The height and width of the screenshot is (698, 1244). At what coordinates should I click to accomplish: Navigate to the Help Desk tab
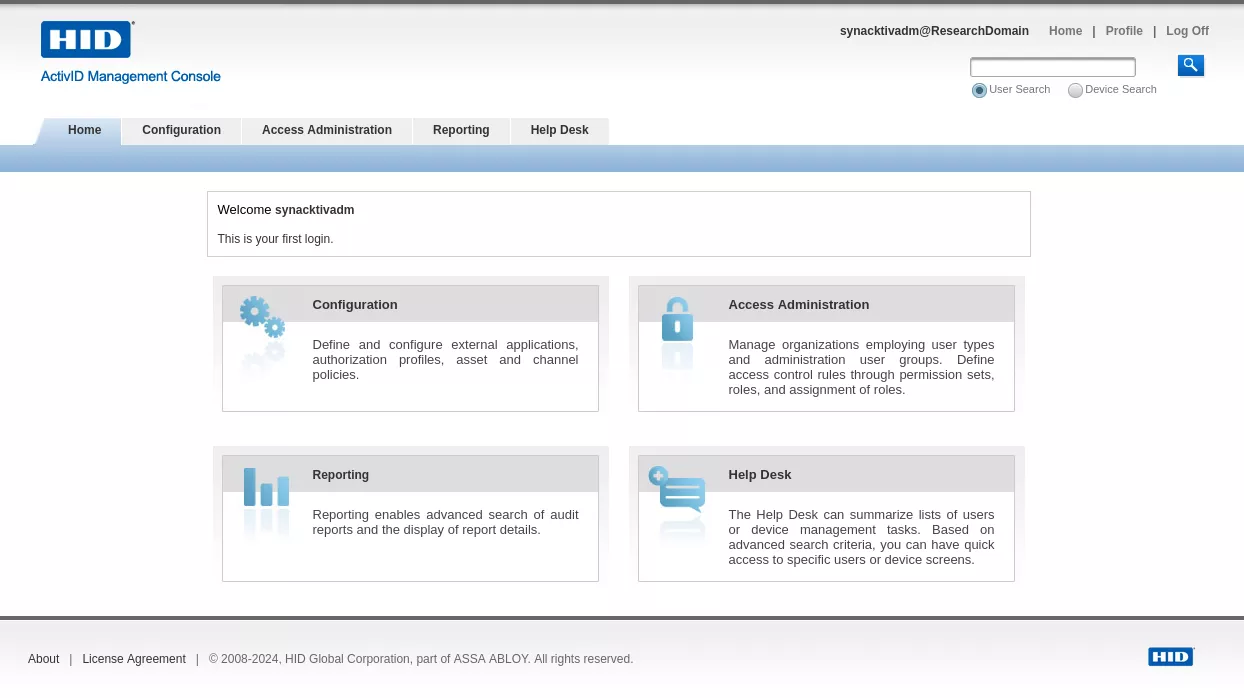[x=559, y=131]
